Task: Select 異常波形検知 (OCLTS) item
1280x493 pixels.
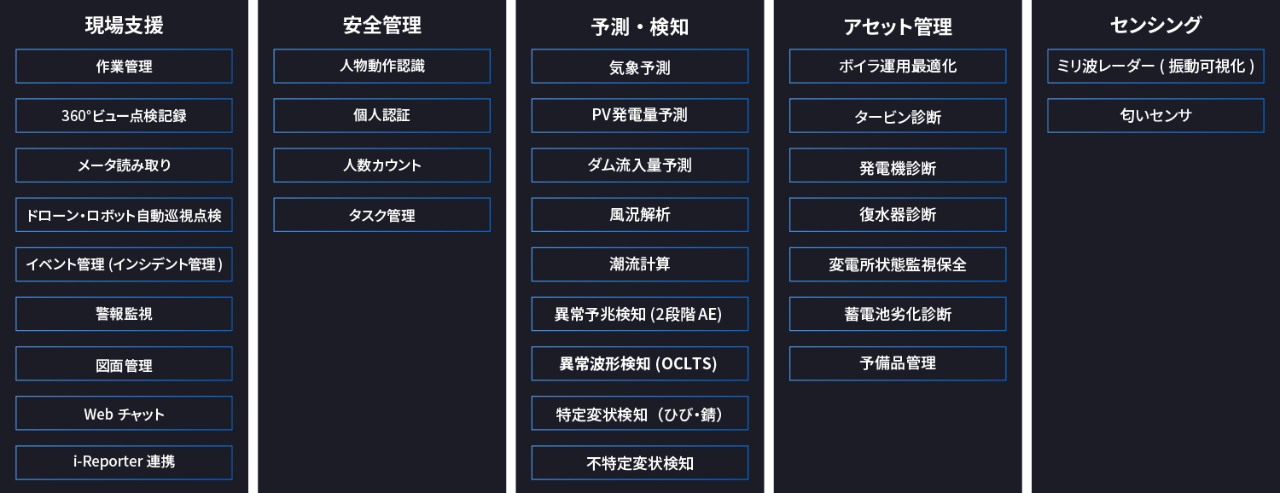Action: pyautogui.click(x=640, y=364)
